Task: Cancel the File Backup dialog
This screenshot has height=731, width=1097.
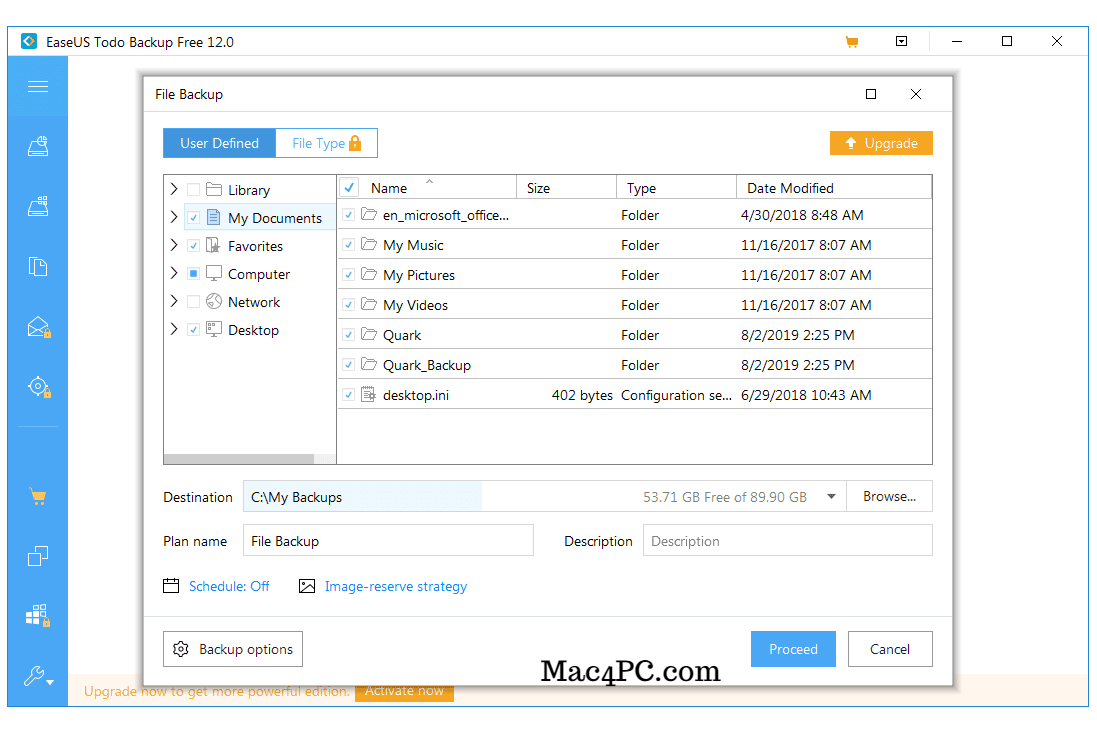Action: point(890,649)
